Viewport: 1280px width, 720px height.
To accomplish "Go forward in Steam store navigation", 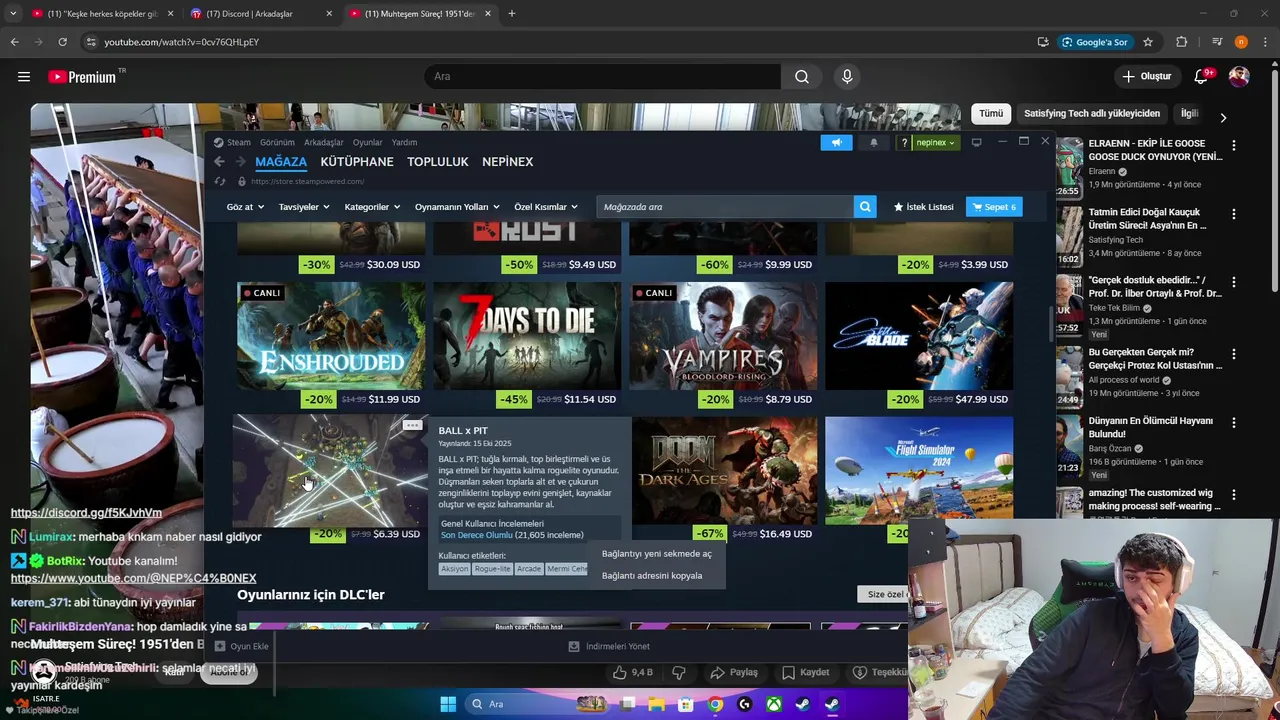I will 240,162.
